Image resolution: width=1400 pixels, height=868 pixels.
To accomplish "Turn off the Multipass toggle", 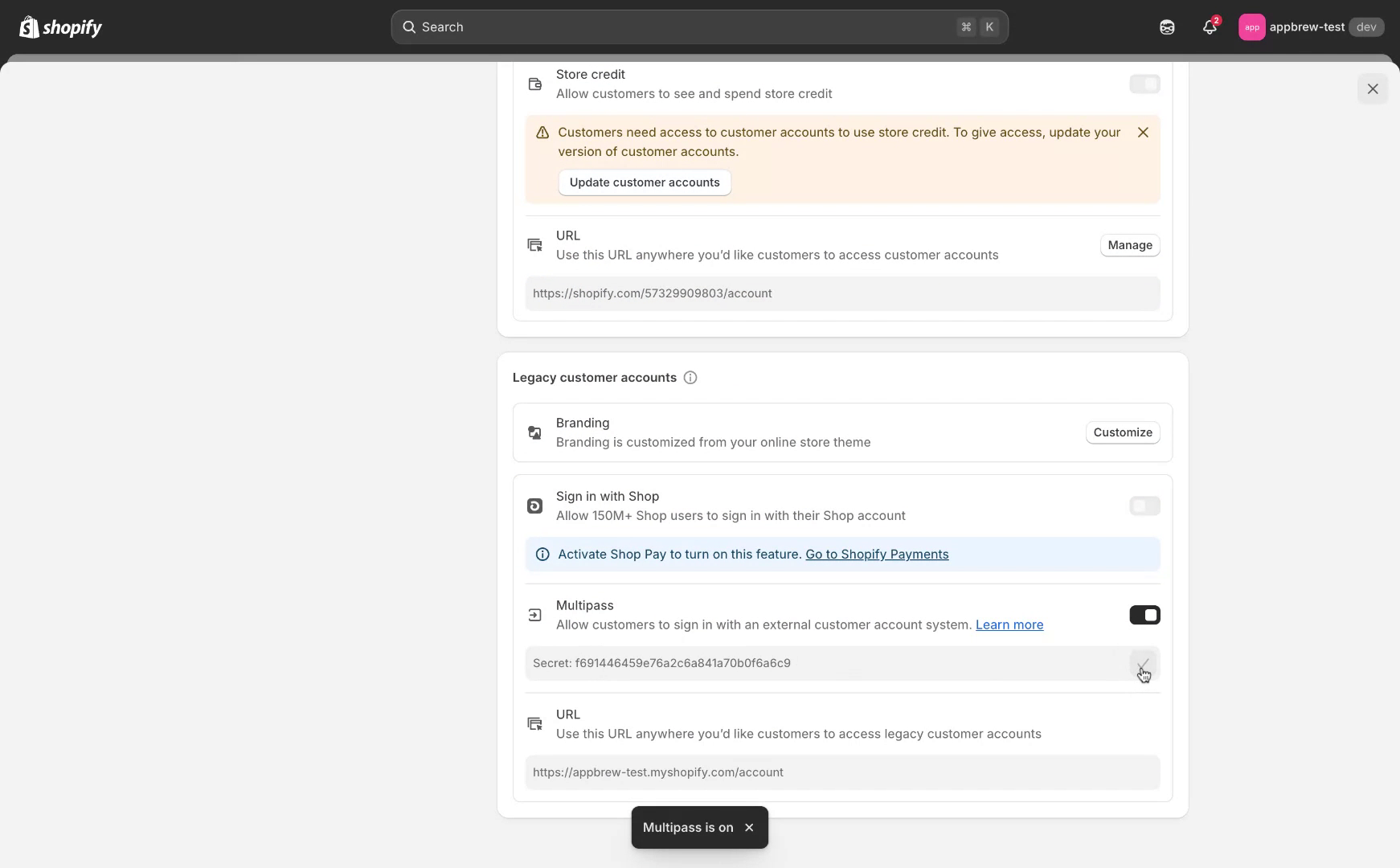I will [x=1144, y=616].
